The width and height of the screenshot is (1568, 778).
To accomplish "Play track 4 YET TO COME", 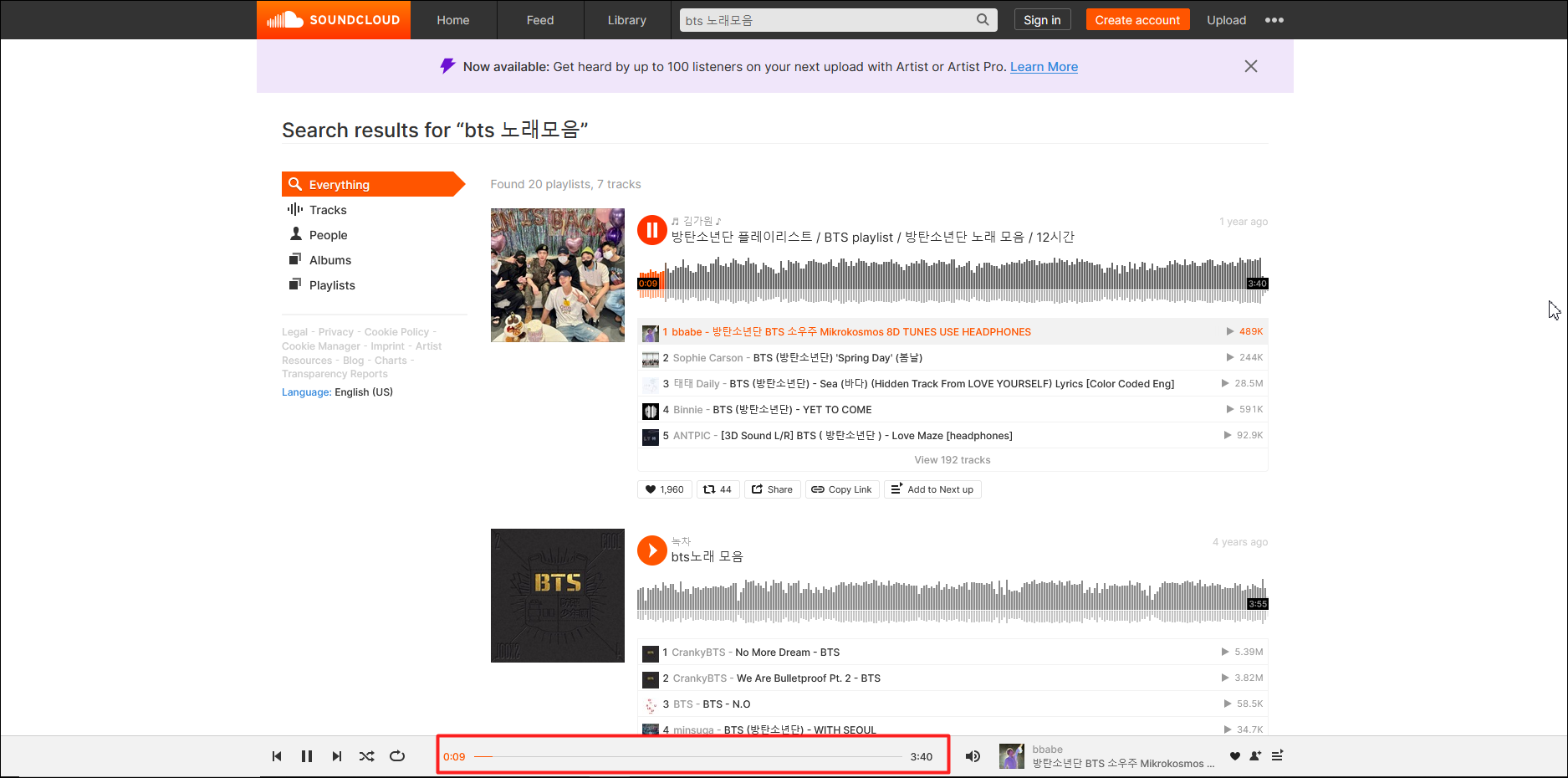I will click(953, 410).
